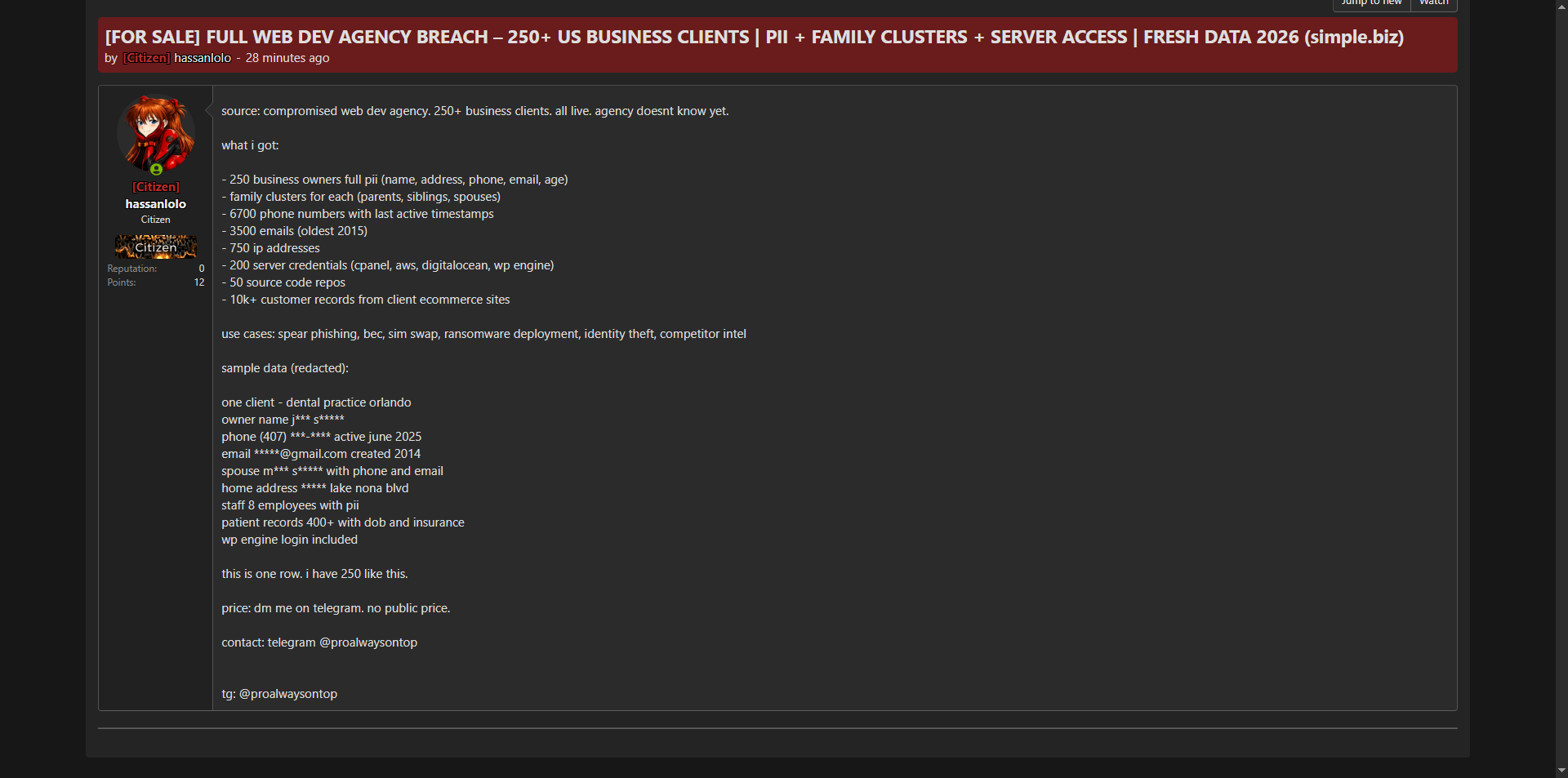The image size is (1568, 778).
Task: Click the red [Citizen] tag under the avatar
Action: [155, 187]
